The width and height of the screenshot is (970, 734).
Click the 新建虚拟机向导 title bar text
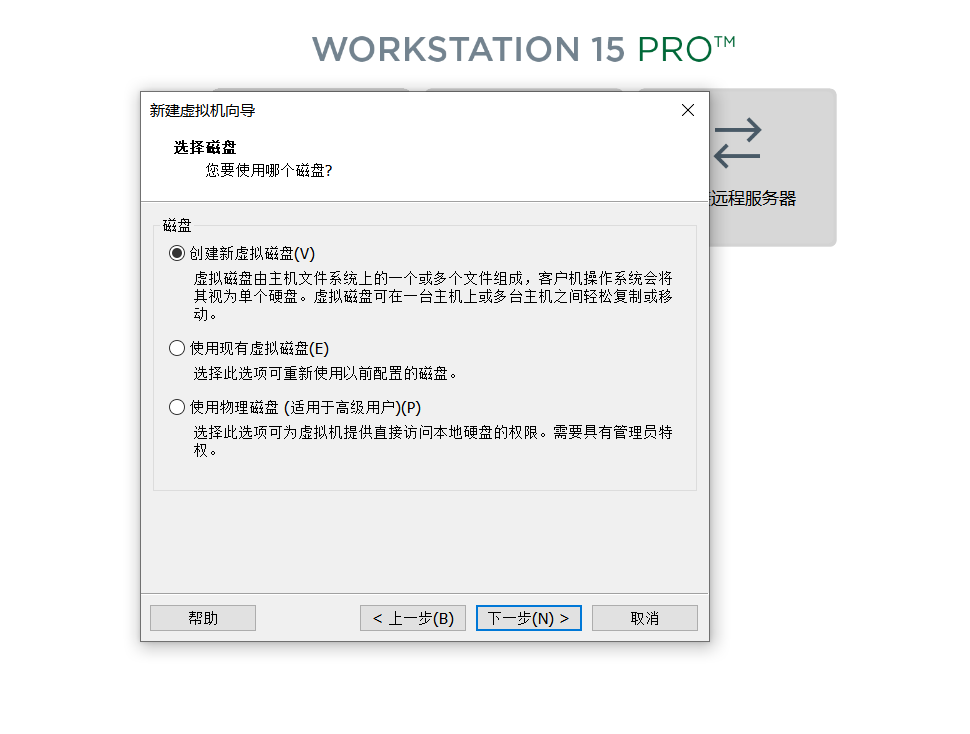(202, 111)
